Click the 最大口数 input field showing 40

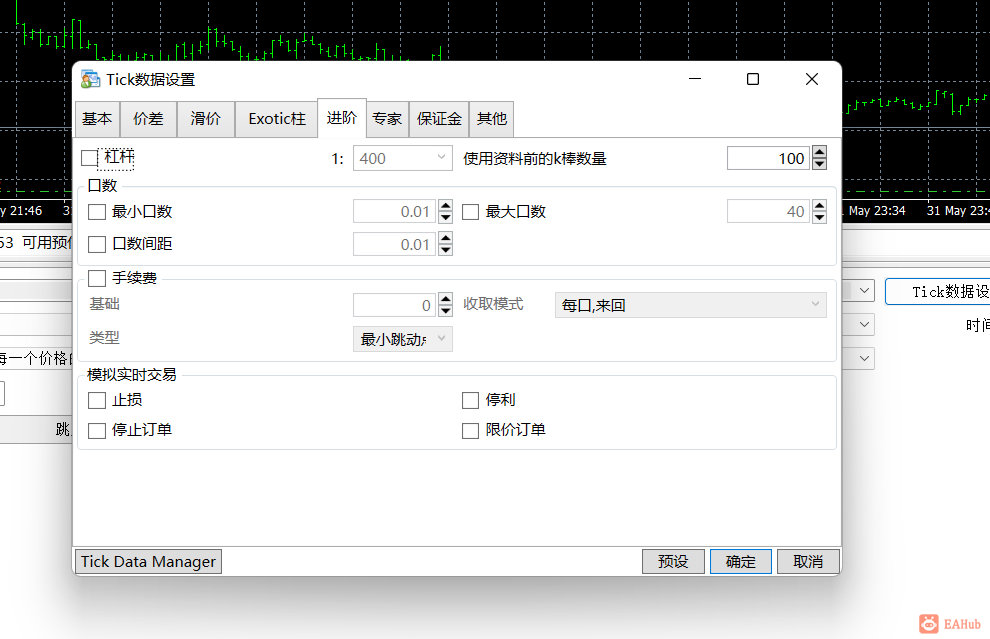pyautogui.click(x=768, y=212)
